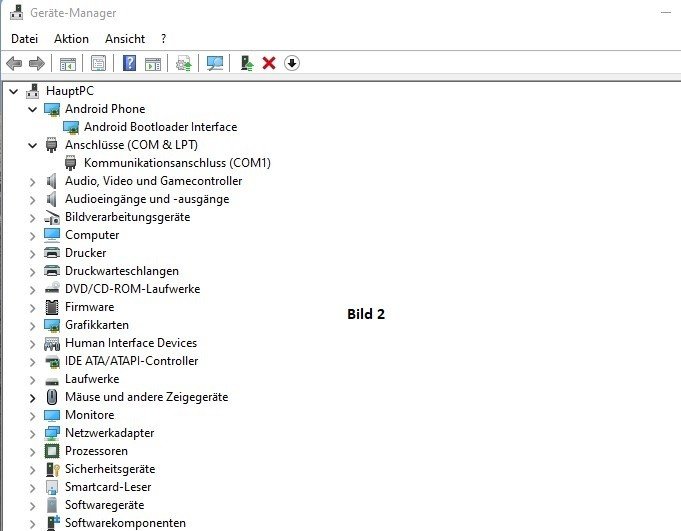Expand Audio, Video und Gamecontroller
The image size is (681, 531).
pos(33,181)
